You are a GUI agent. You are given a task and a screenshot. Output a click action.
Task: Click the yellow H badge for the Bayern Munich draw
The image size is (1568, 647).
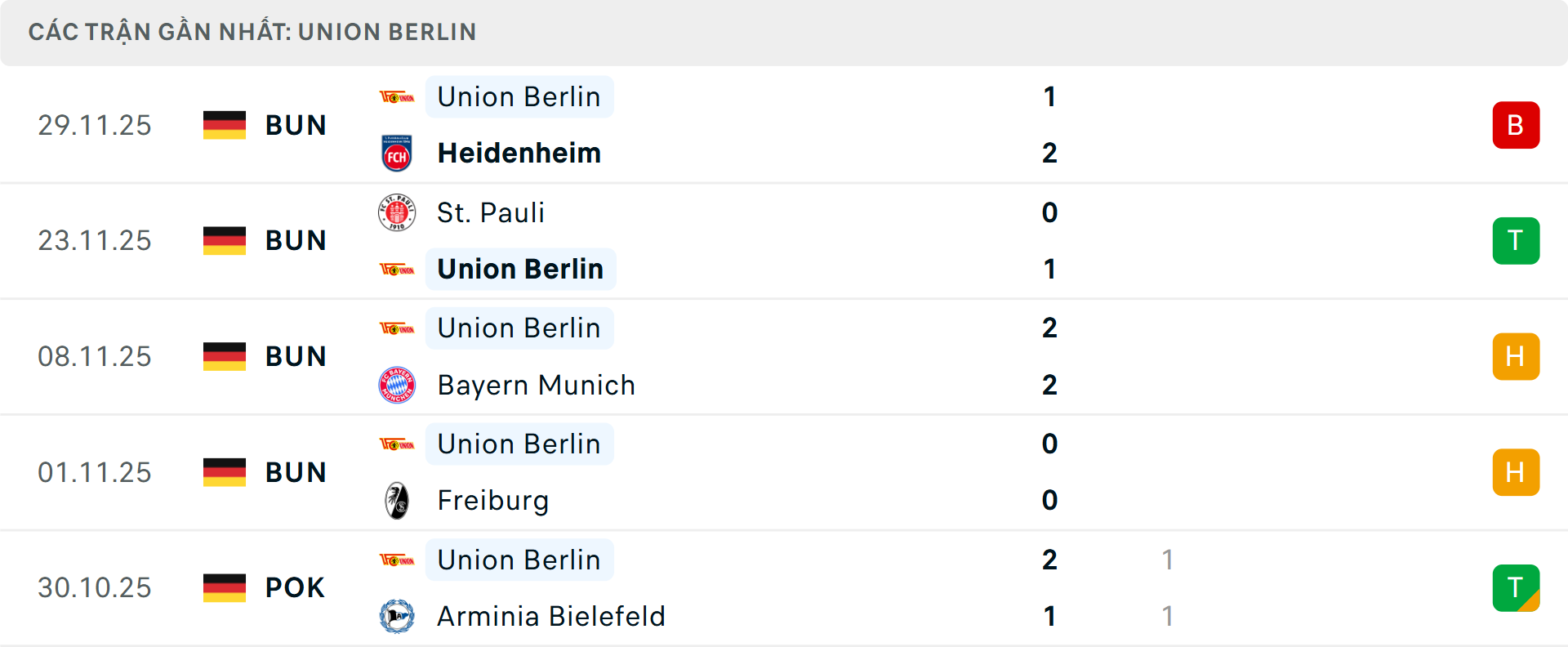(1516, 356)
